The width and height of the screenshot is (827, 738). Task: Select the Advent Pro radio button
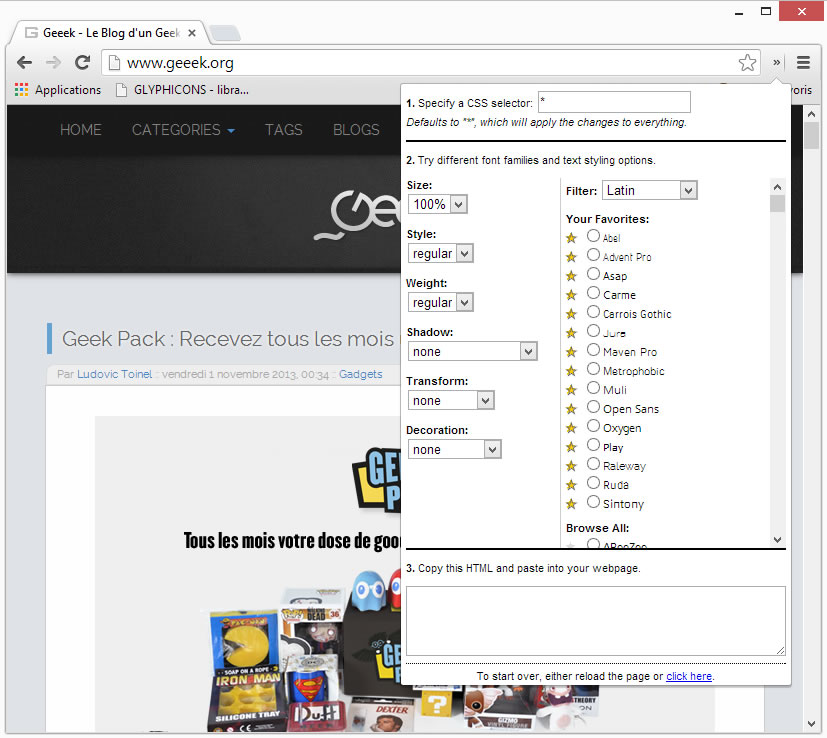(593, 254)
